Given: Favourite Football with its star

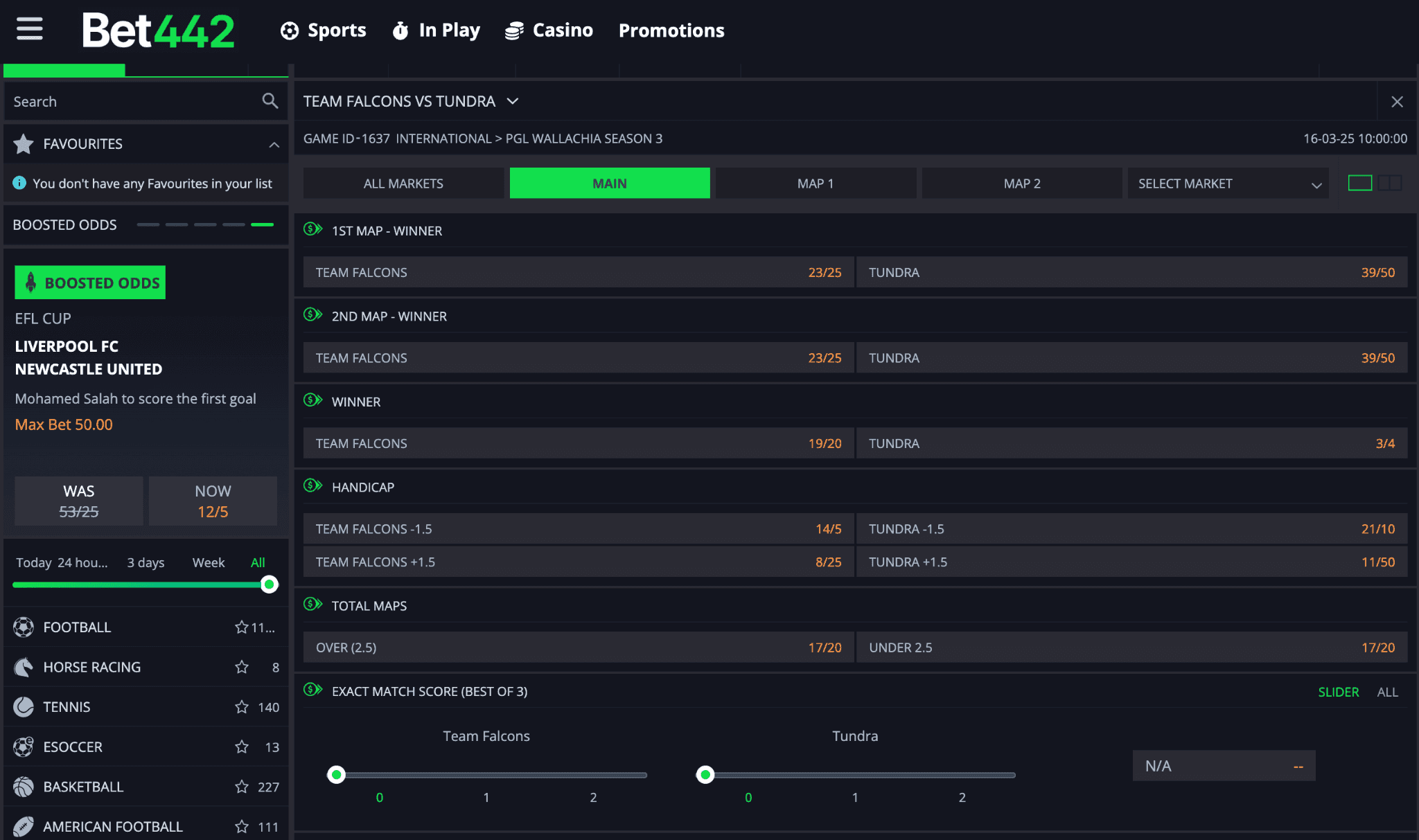Looking at the screenshot, I should (242, 627).
